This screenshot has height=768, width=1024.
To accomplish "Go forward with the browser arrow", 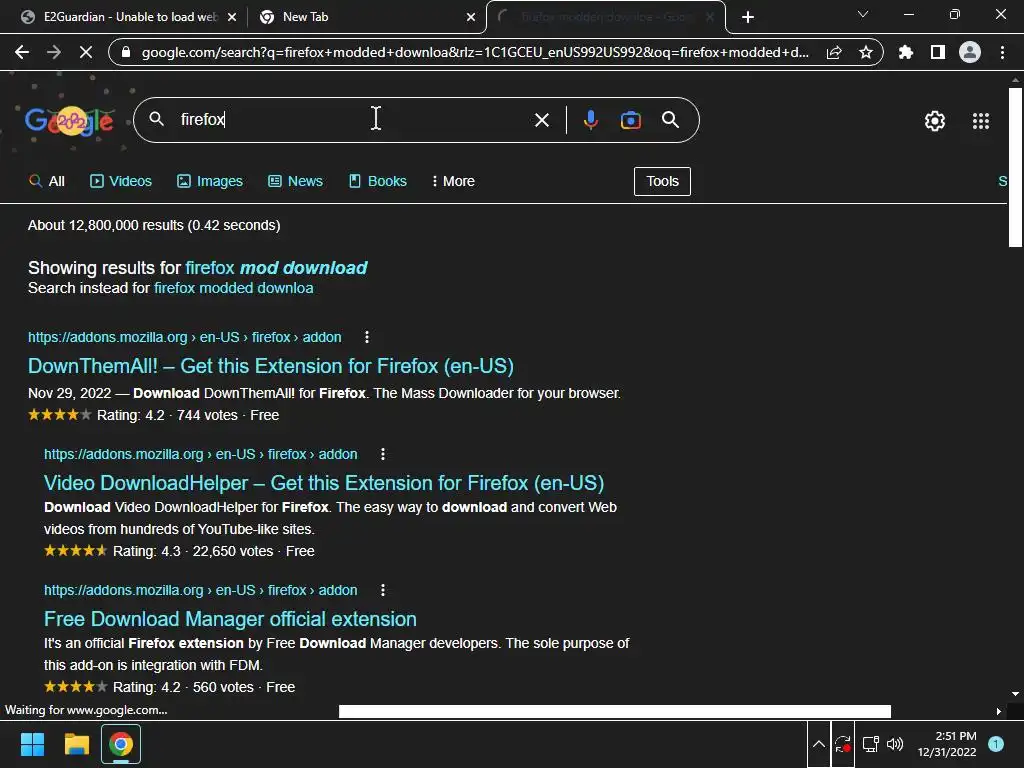I will (x=54, y=52).
